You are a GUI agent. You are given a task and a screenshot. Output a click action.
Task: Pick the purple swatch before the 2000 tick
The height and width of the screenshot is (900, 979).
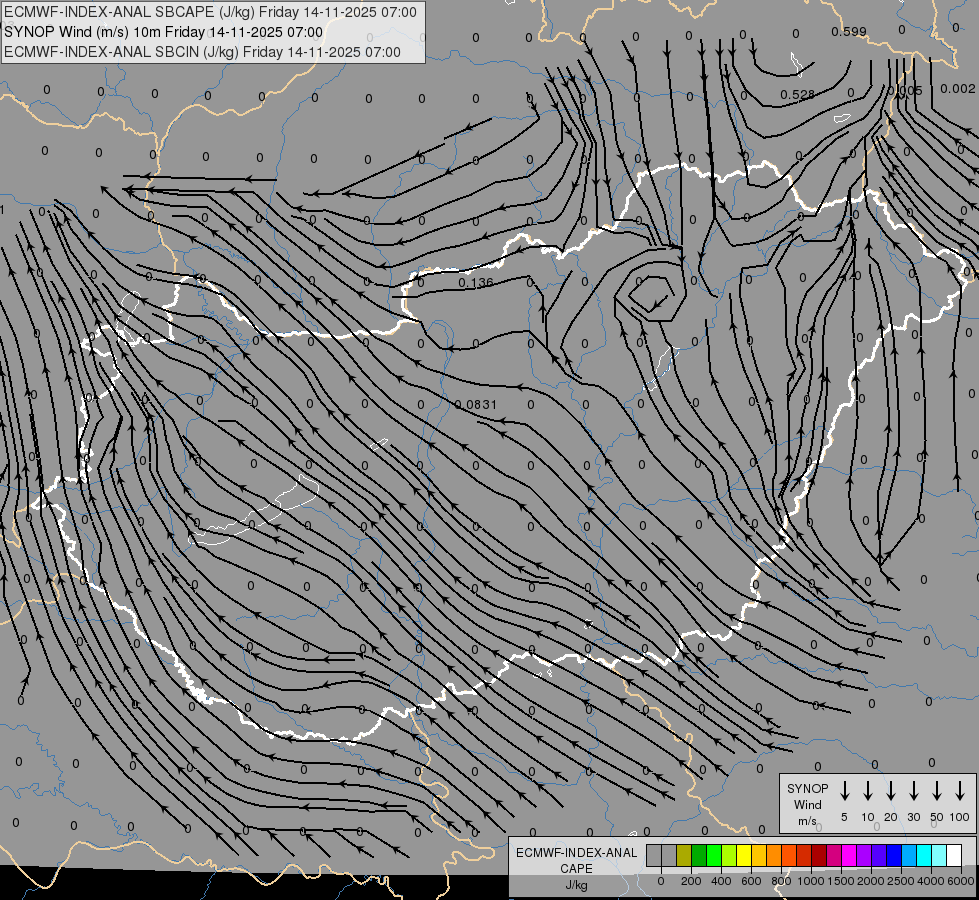coord(864,856)
